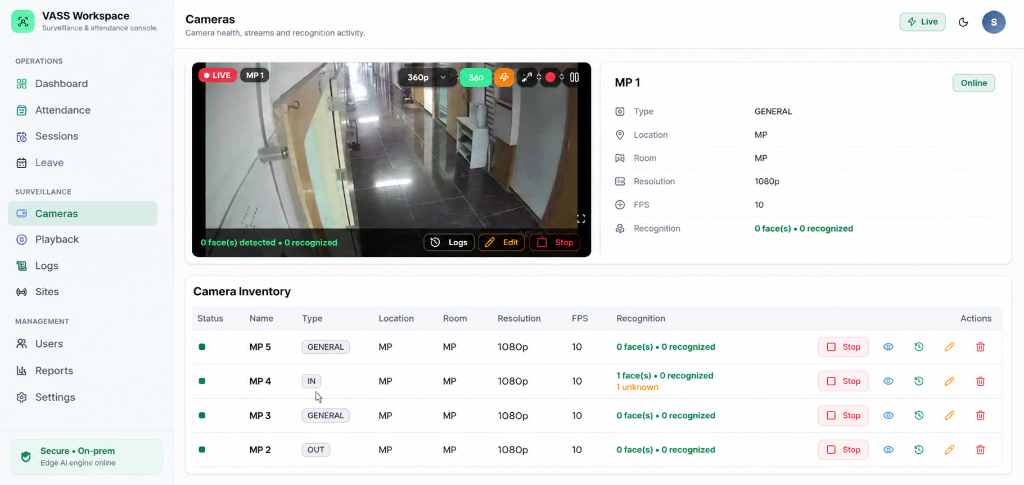1024x485 pixels.
Task: View the MP 4 camera with eye icon
Action: (888, 381)
